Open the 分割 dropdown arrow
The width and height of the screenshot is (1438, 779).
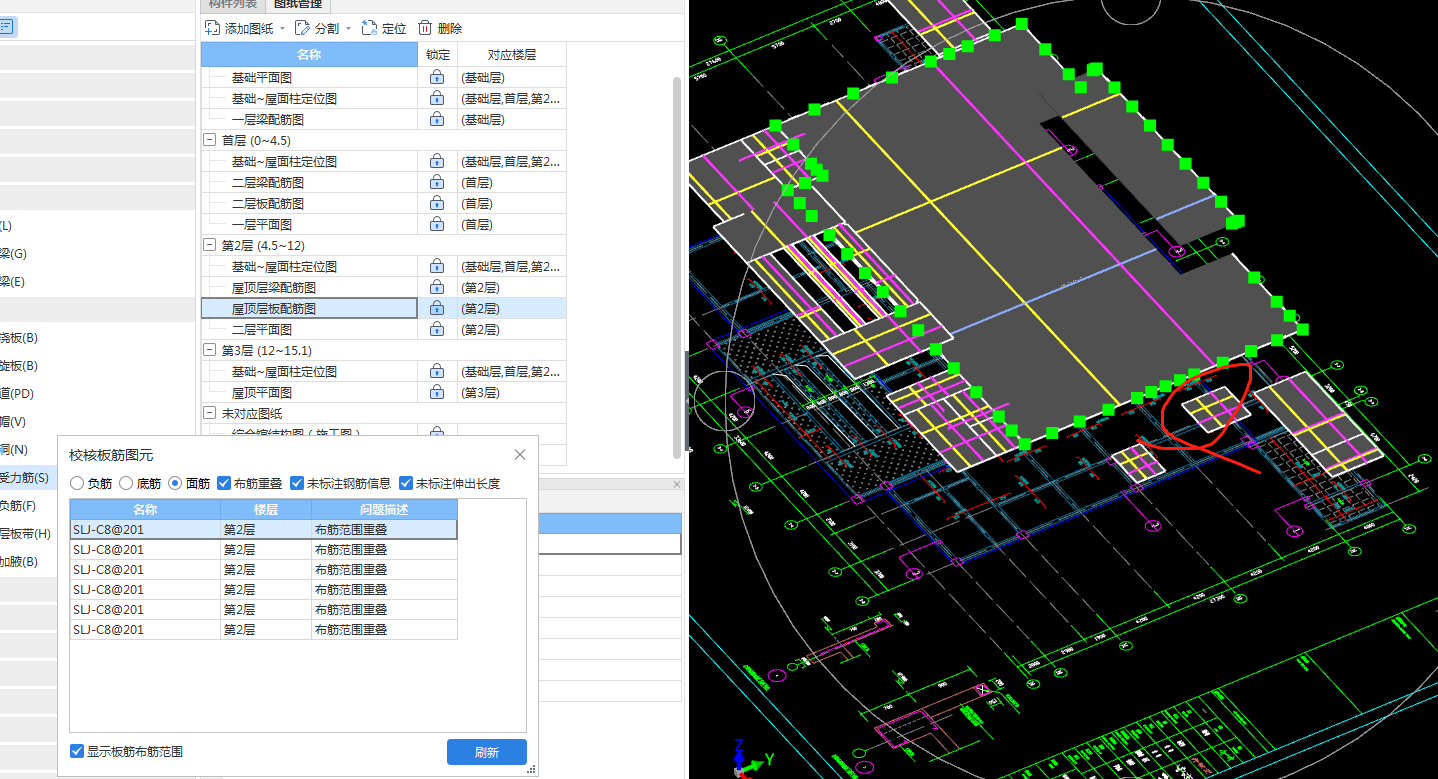pyautogui.click(x=348, y=29)
